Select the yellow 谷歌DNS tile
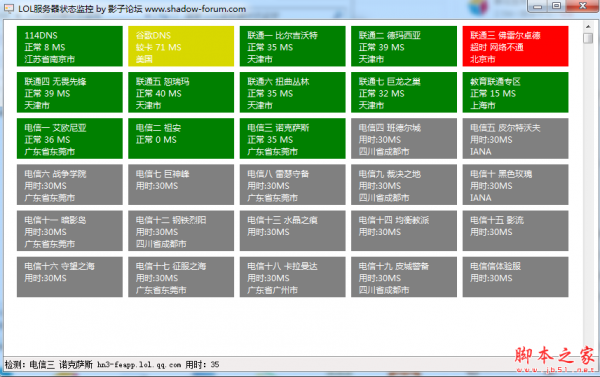Viewport: 600px width, 377px height. [x=181, y=46]
